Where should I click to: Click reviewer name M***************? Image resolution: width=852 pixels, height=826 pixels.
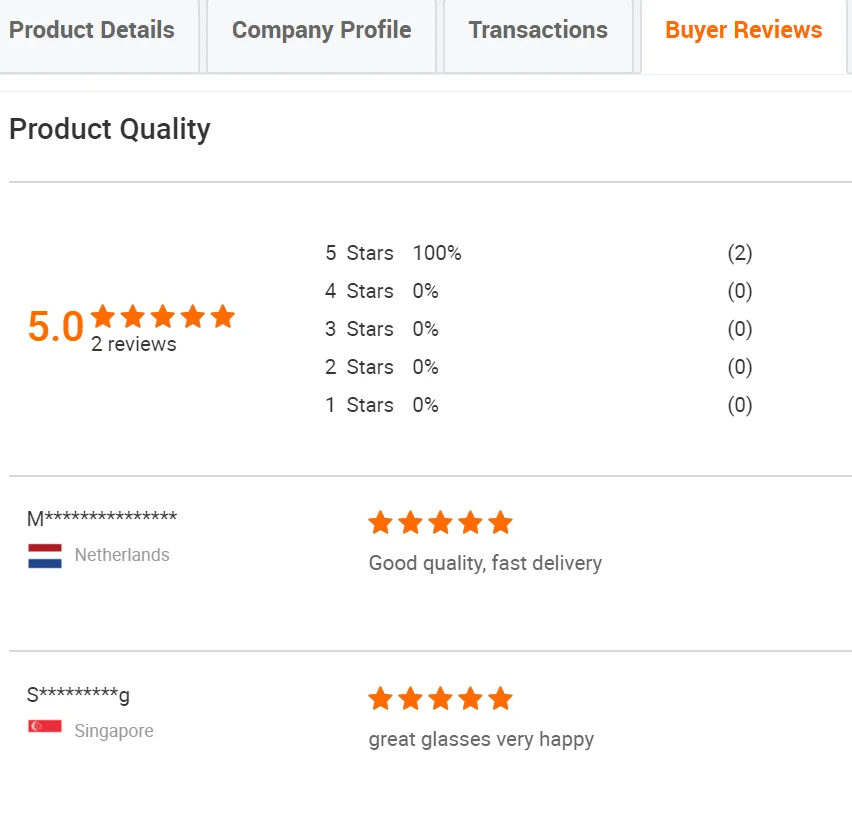(x=102, y=519)
